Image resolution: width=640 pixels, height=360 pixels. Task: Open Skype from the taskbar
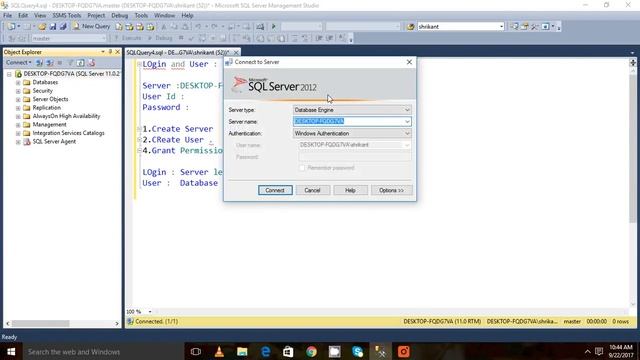coord(358,351)
